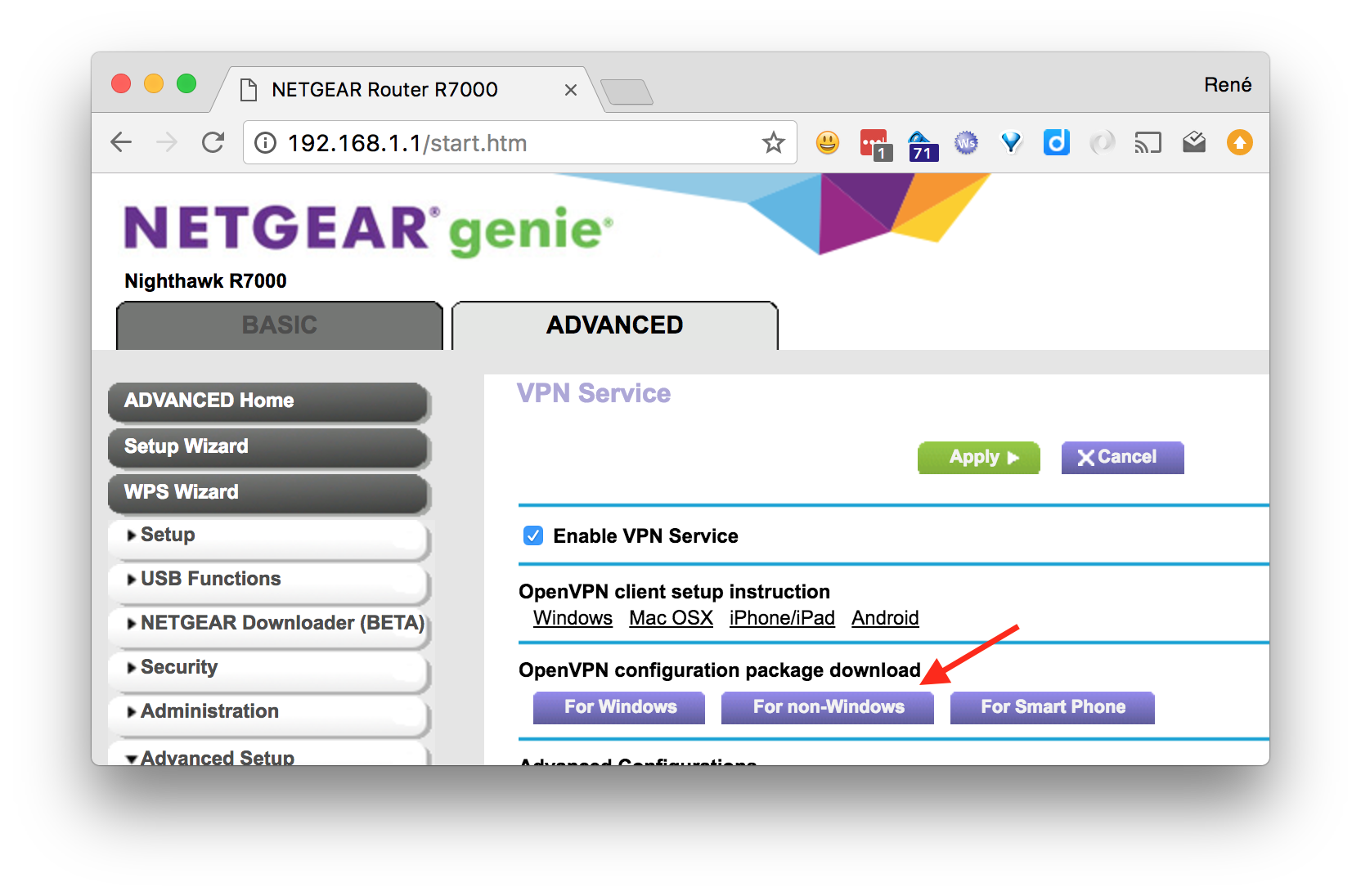Click the Cancel button
Viewport: 1361px width, 896px height.
[1122, 458]
